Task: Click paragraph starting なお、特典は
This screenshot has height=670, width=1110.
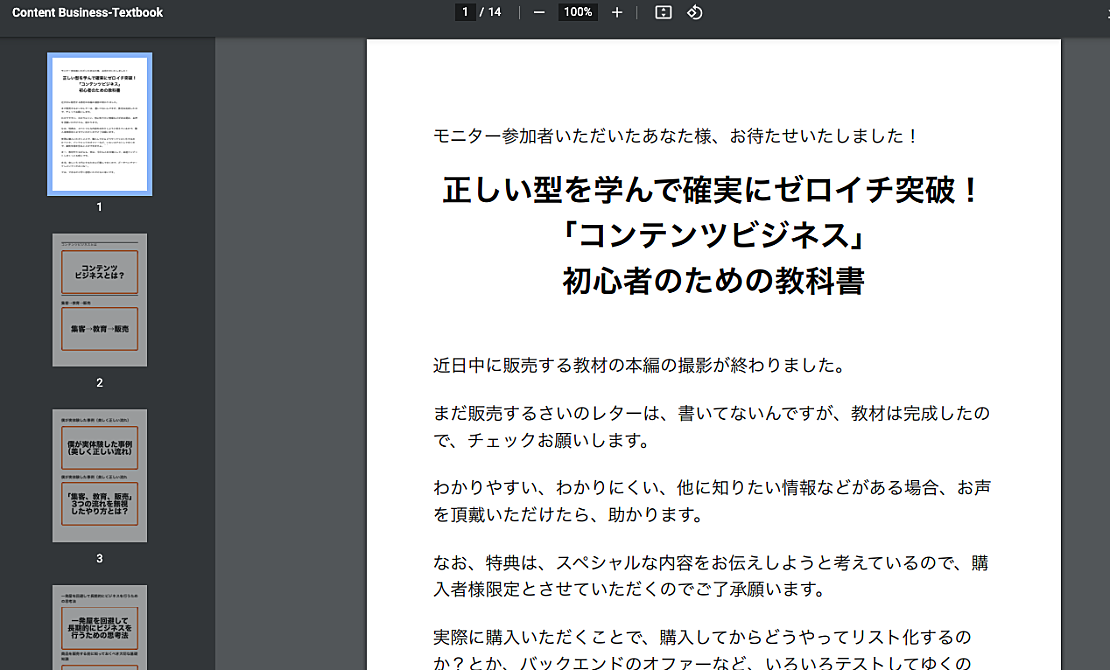Action: 711,576
